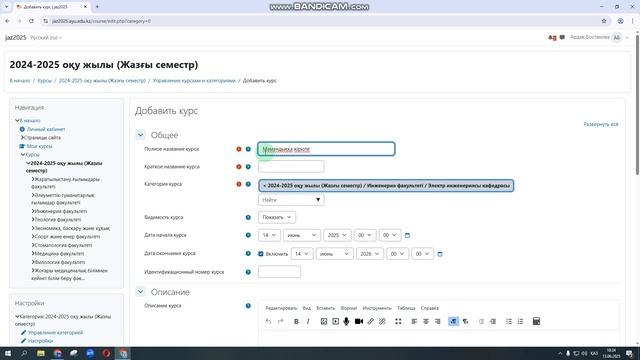Click the decrease indent icon

click(x=481, y=322)
